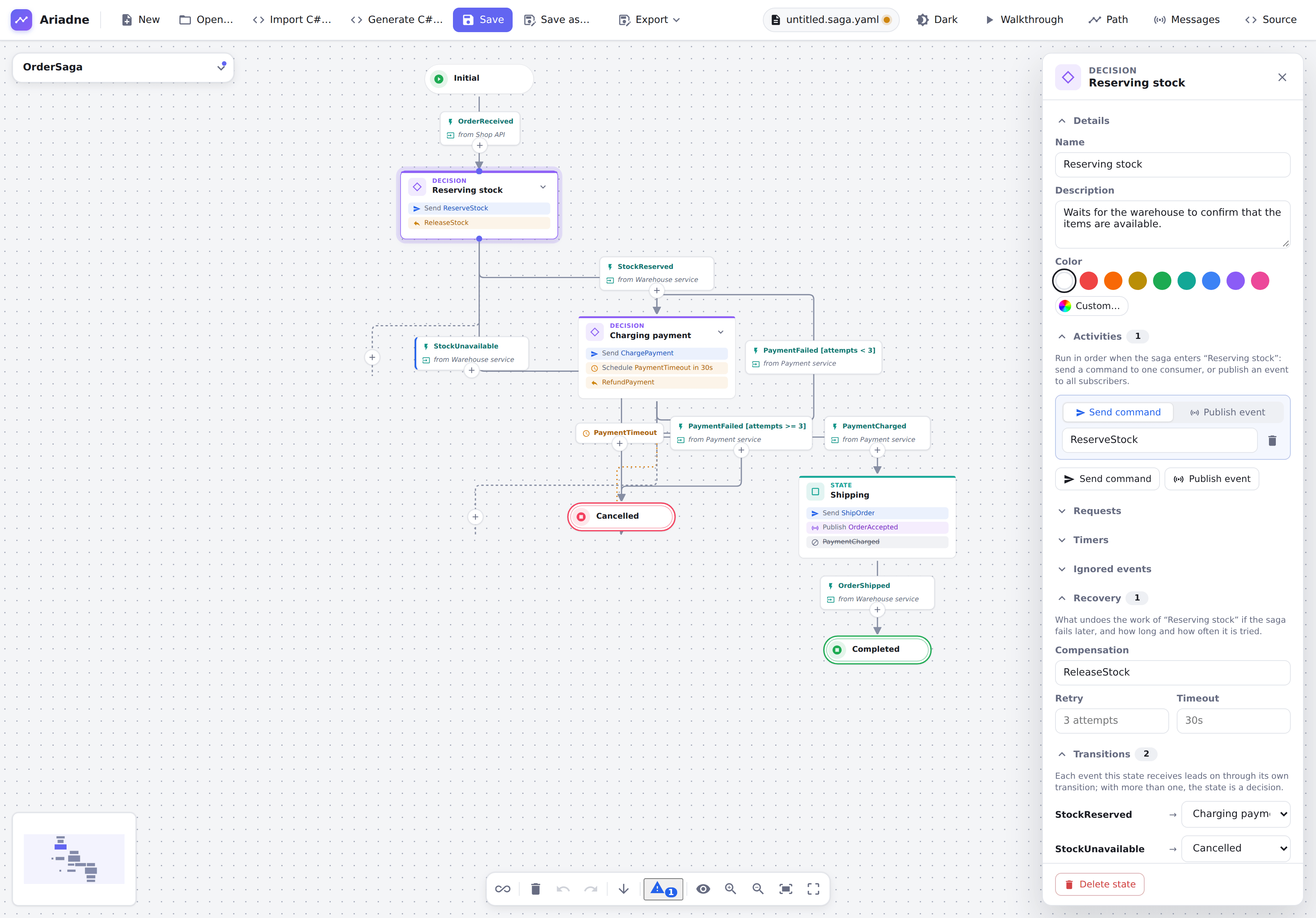
Task: Select Send command type for ReserveStock activity
Action: 1118,412
